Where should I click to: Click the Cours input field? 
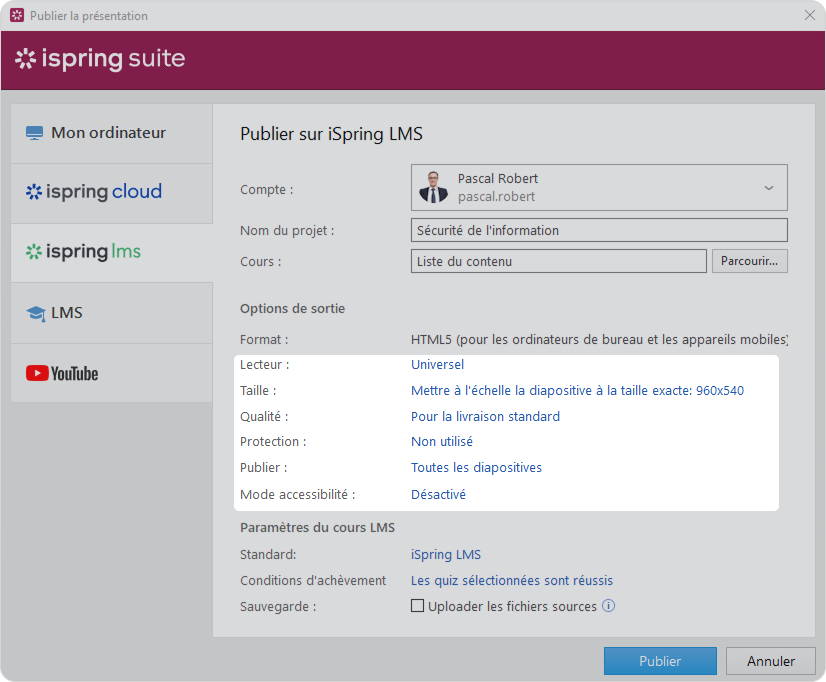[558, 262]
